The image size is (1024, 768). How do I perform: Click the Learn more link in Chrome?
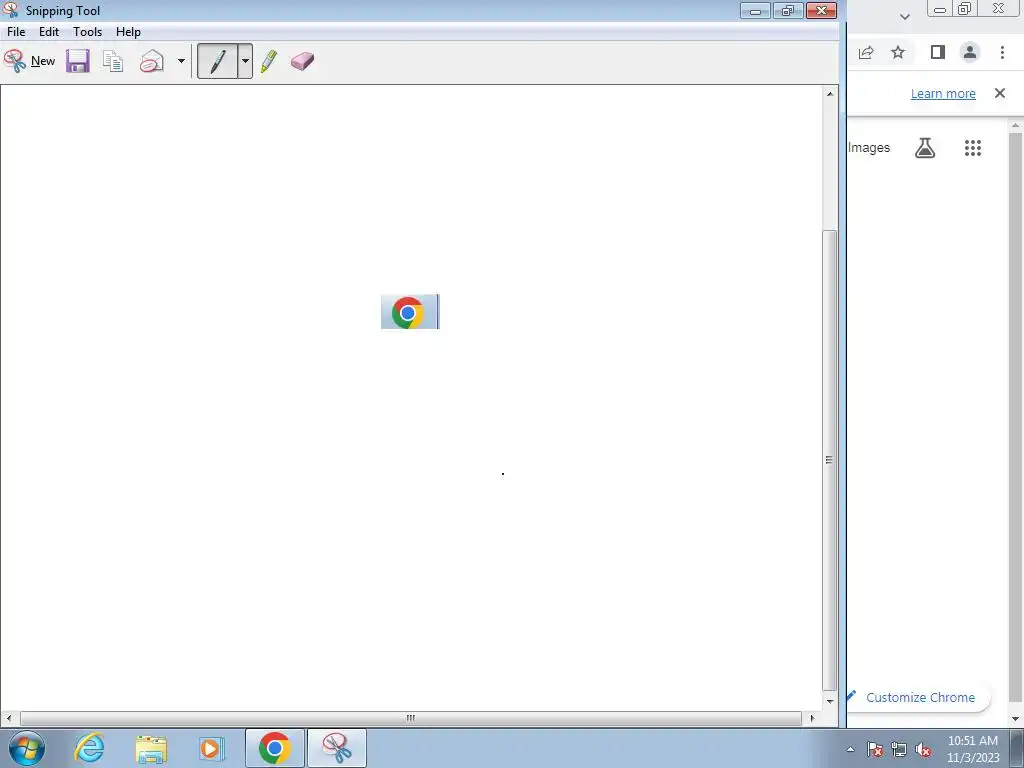pos(943,93)
